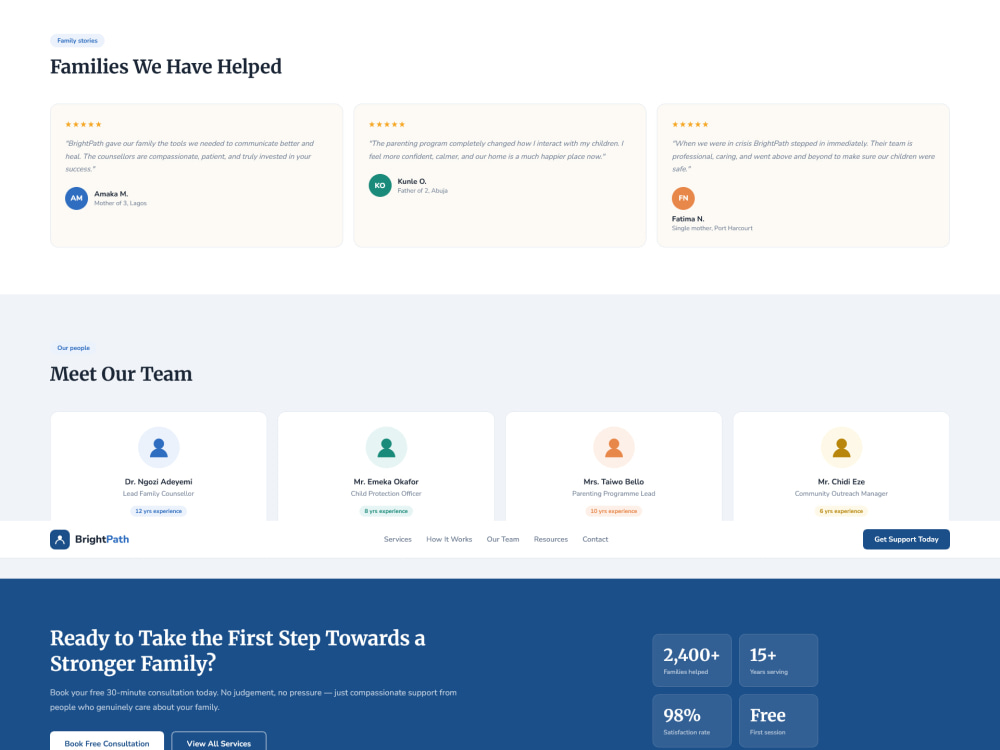
Task: Click the Meet Our Team heading
Action: (x=121, y=374)
